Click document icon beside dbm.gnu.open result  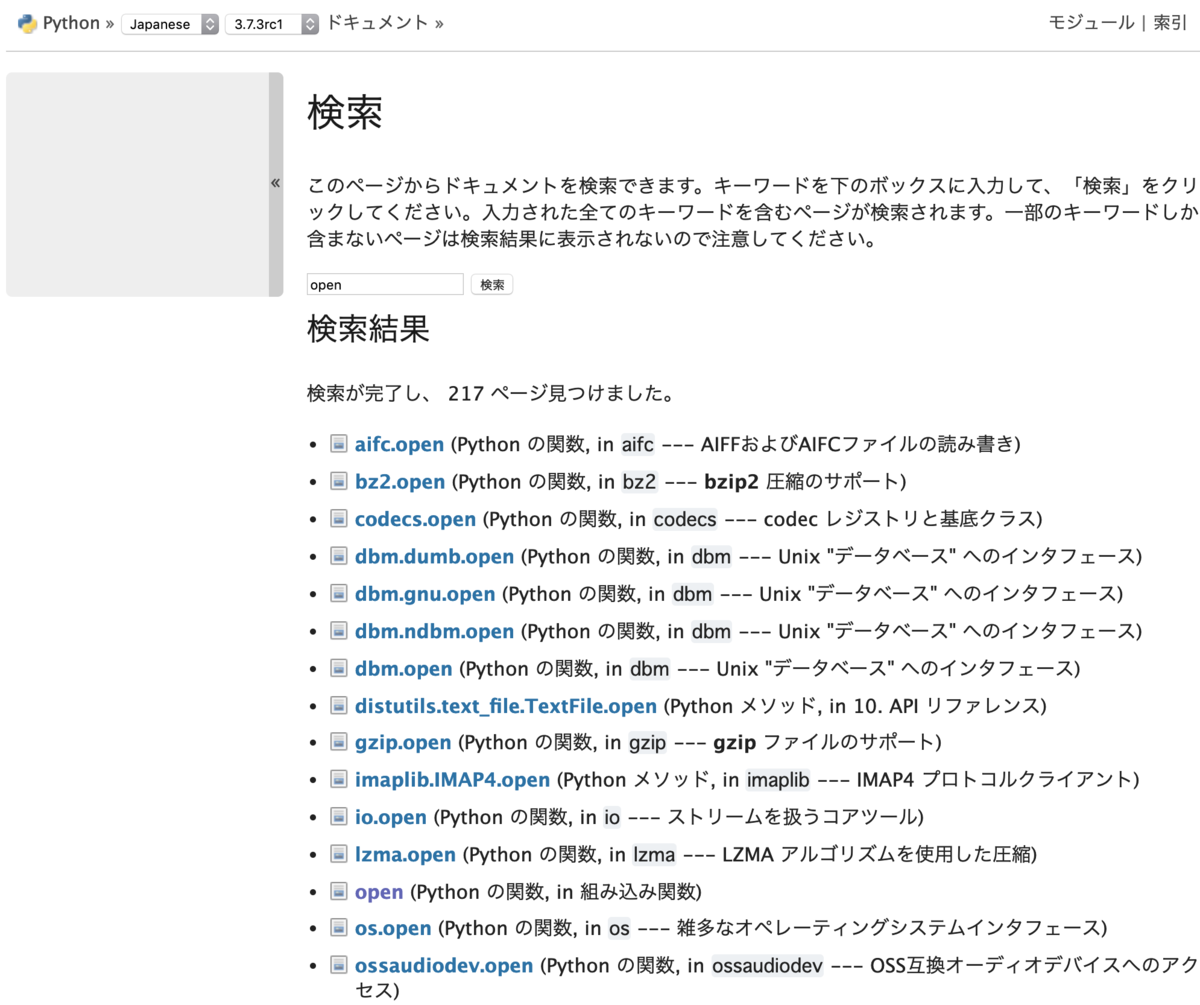click(338, 593)
